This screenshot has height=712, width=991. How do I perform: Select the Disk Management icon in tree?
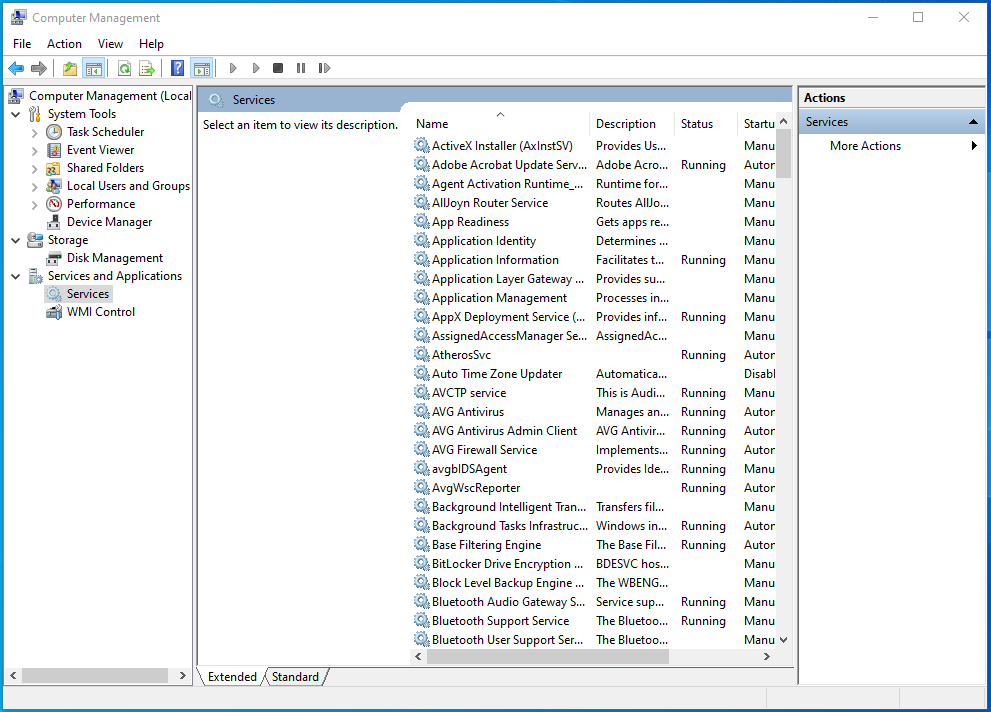(54, 258)
